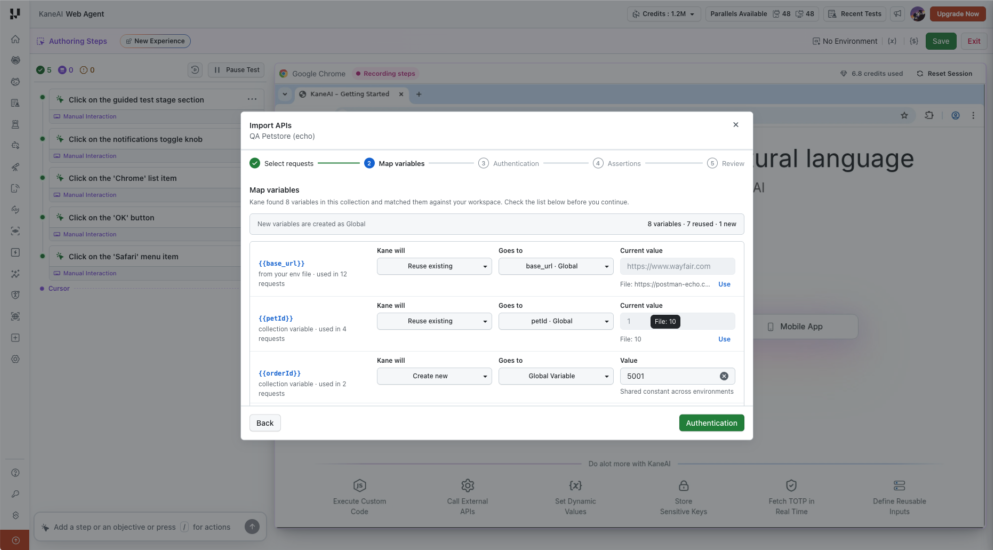Viewport: 993px width, 550px height.
Task: Close the KaneAI – Getting Started tab
Action: click(x=401, y=94)
